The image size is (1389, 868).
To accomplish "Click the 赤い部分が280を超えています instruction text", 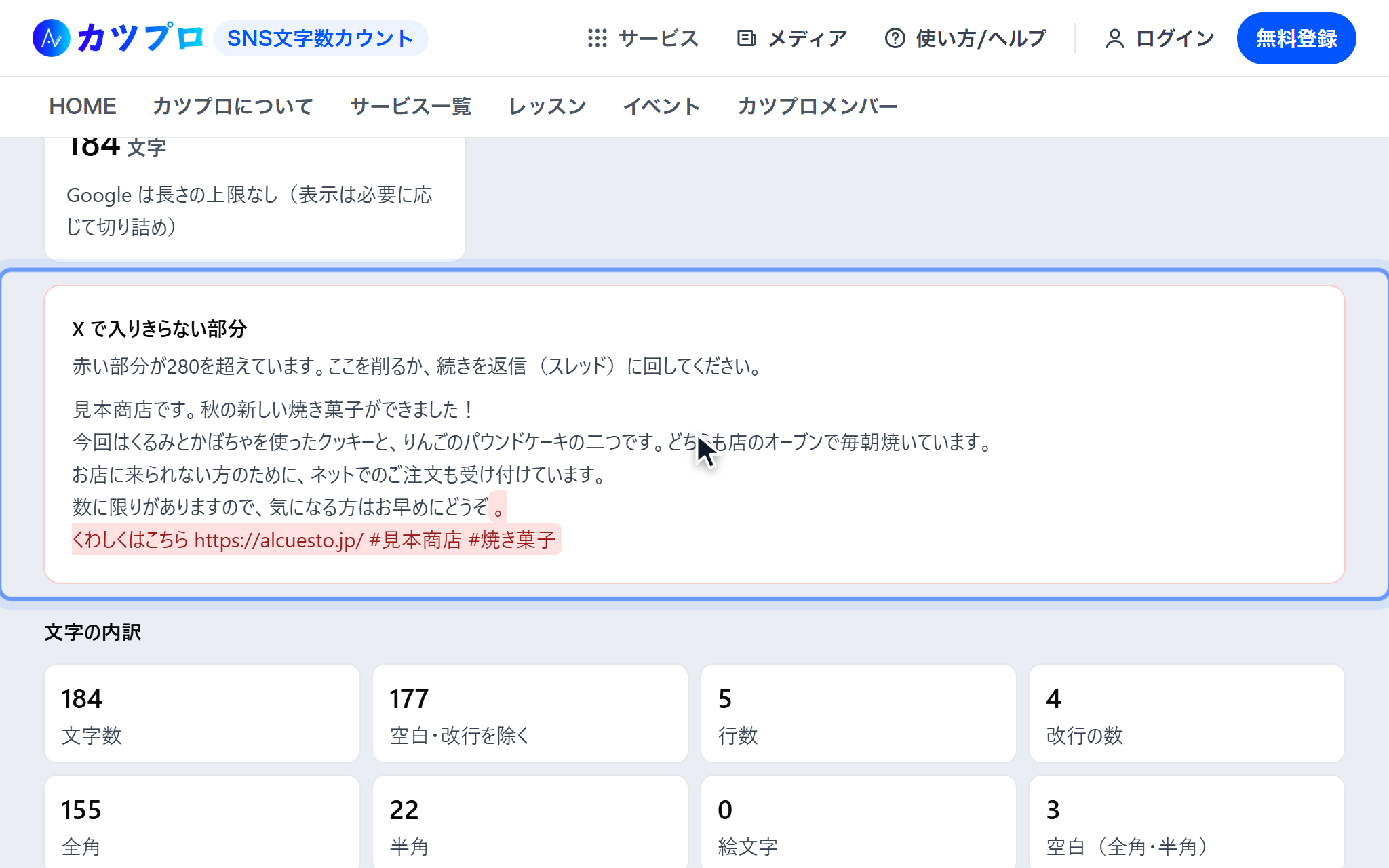I will click(418, 366).
